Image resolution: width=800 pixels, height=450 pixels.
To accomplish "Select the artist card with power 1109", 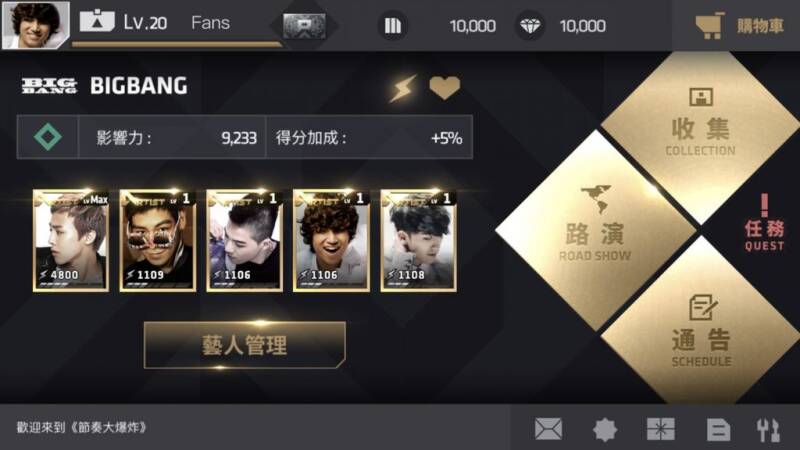I will 158,240.
